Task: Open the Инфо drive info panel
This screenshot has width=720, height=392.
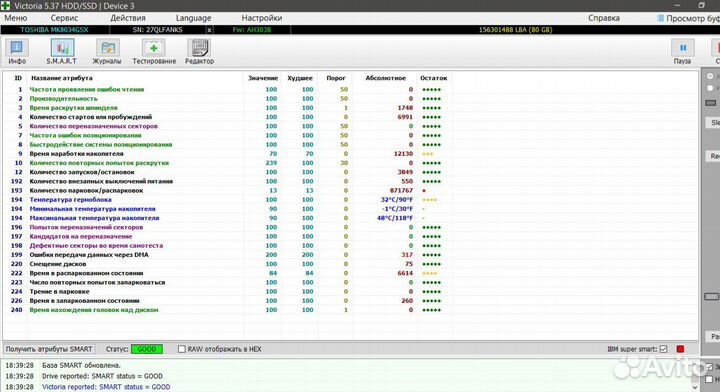Action: (17, 52)
